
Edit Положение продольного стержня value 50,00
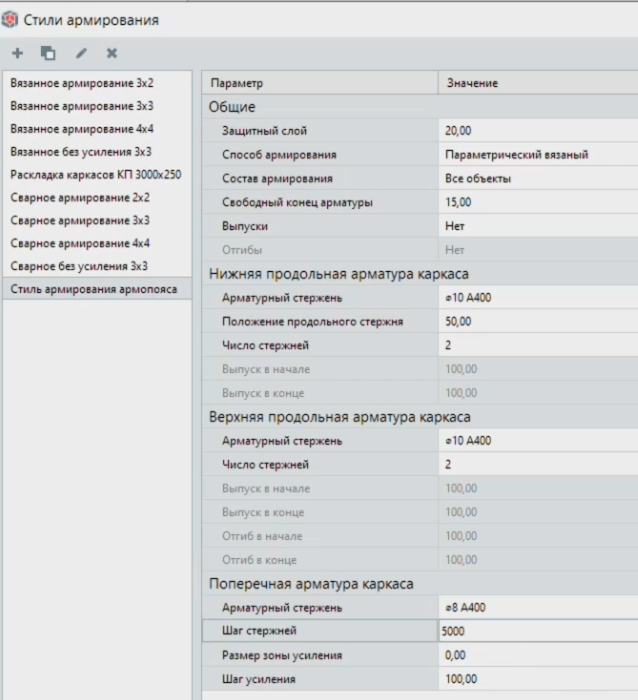[x=538, y=321]
